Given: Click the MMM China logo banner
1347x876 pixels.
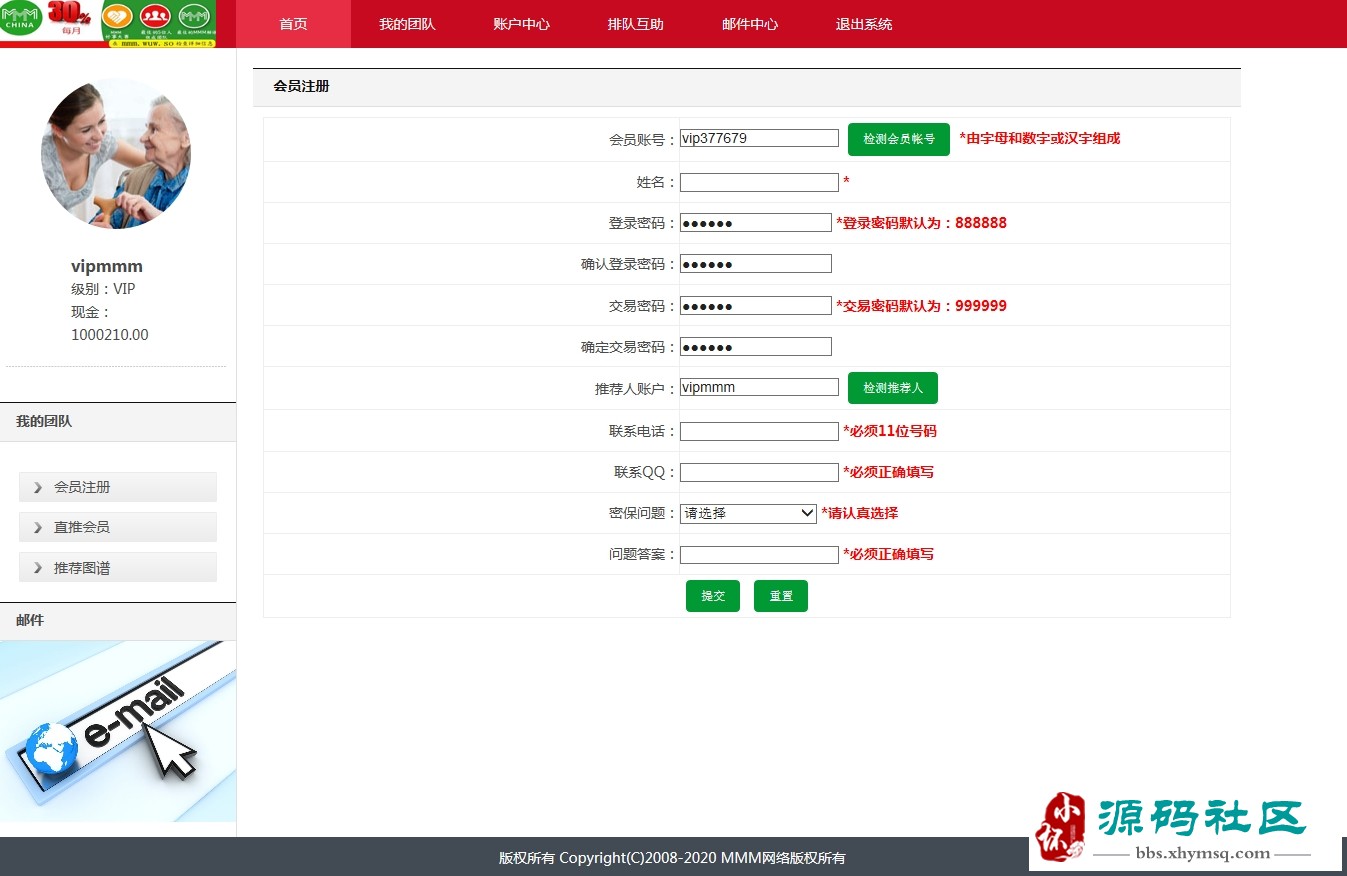Looking at the screenshot, I should click(x=108, y=23).
